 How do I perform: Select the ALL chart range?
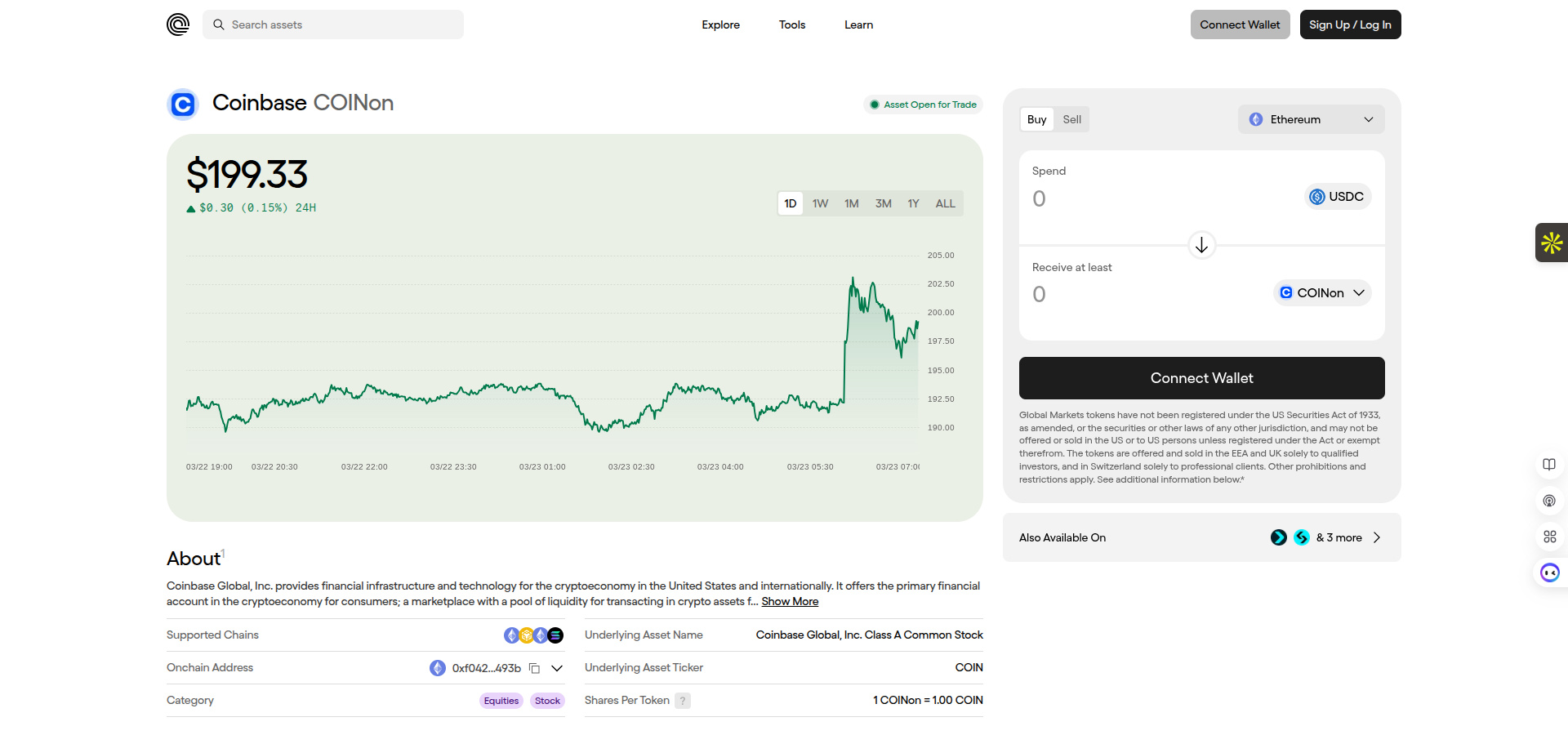945,203
